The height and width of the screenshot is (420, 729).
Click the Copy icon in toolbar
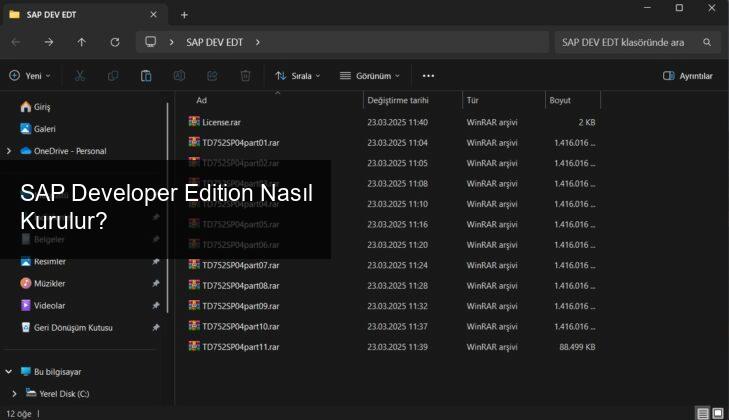point(113,75)
